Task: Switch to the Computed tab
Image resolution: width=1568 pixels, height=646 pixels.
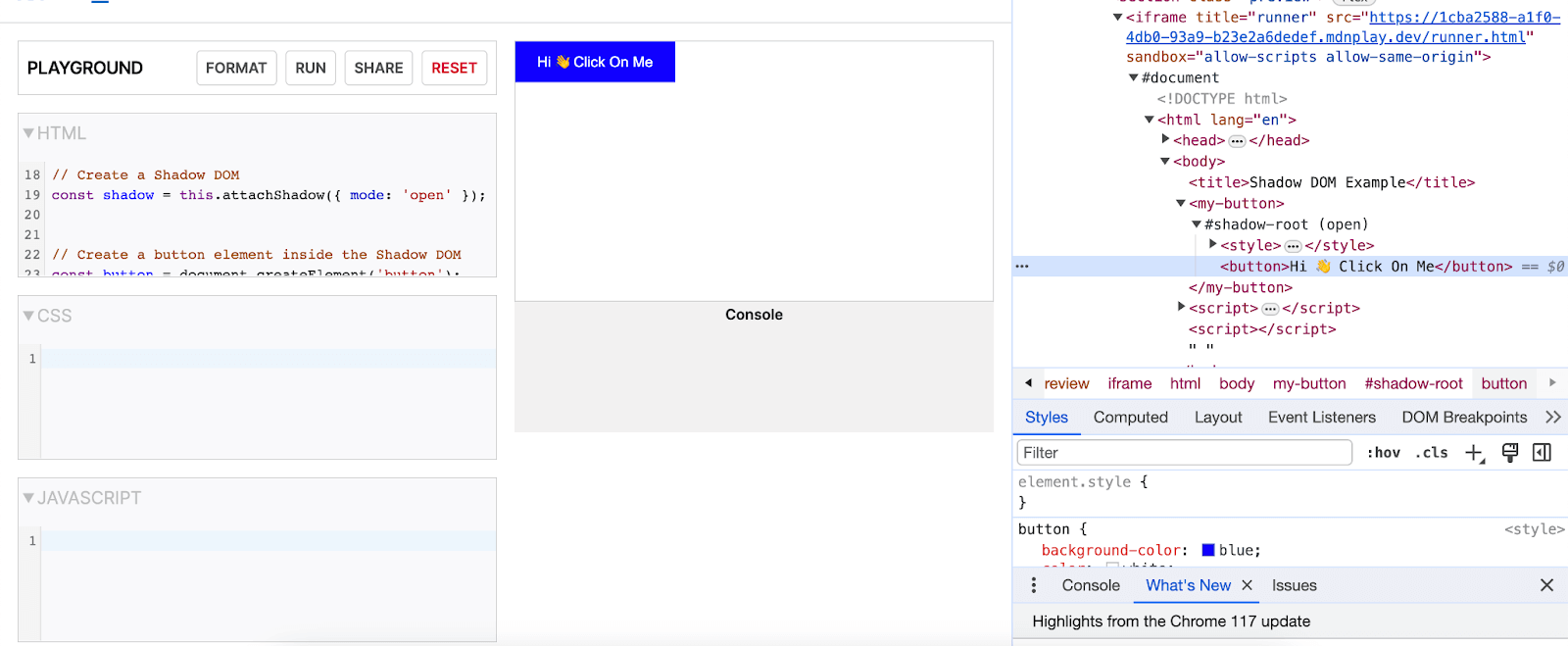Action: click(x=1131, y=418)
